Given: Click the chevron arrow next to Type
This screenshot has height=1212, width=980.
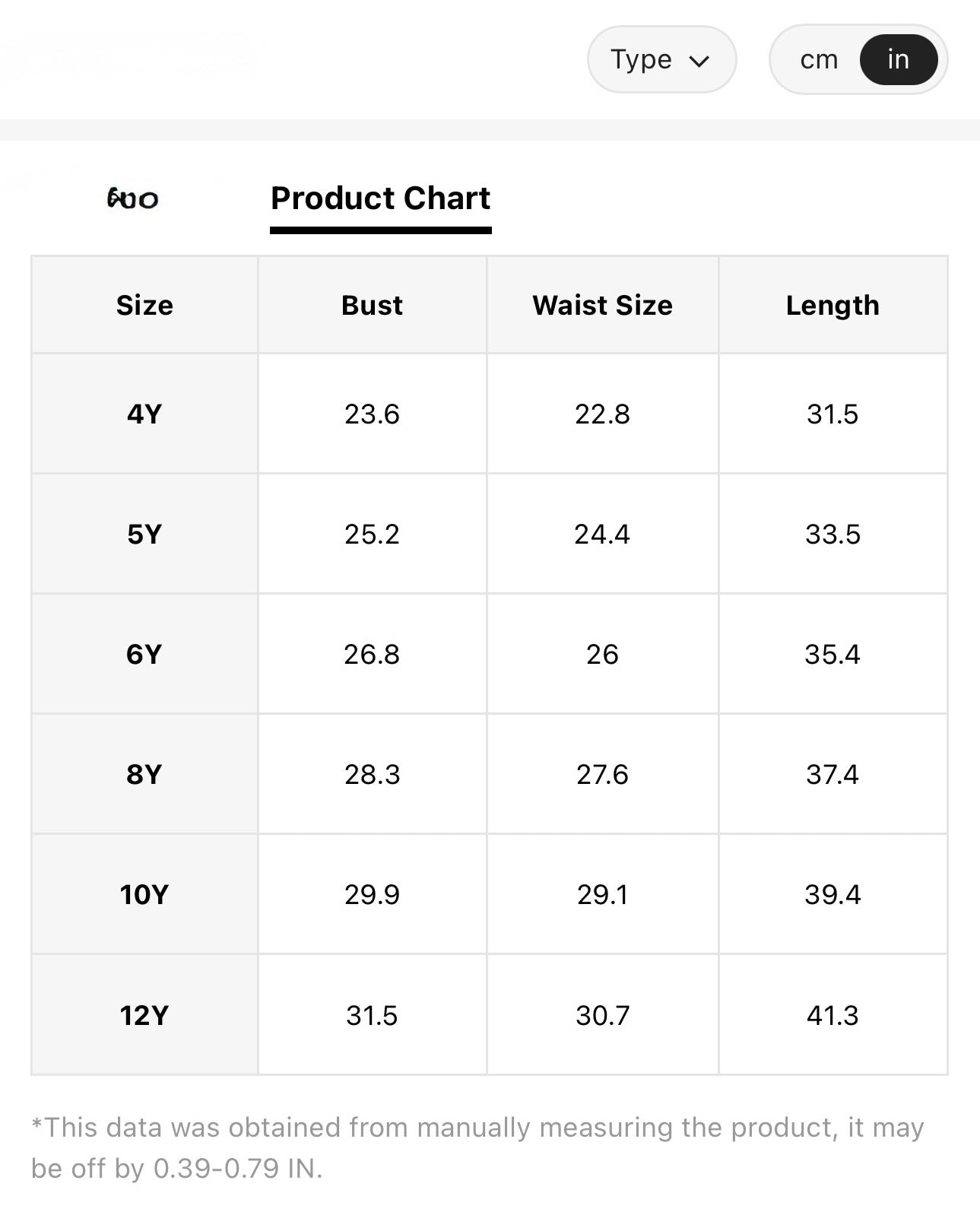Looking at the screenshot, I should (x=699, y=61).
